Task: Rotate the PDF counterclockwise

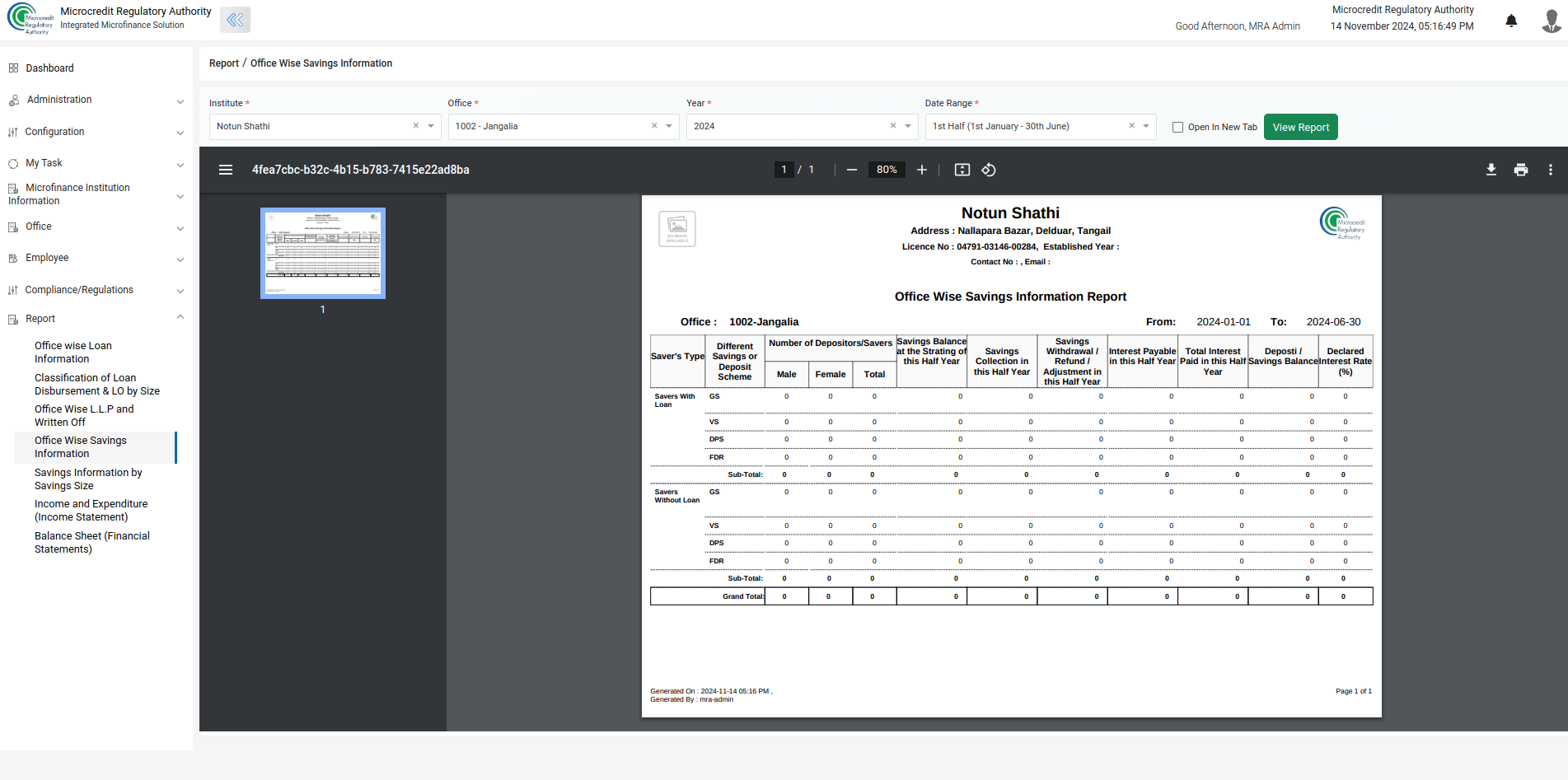Action: tap(989, 170)
